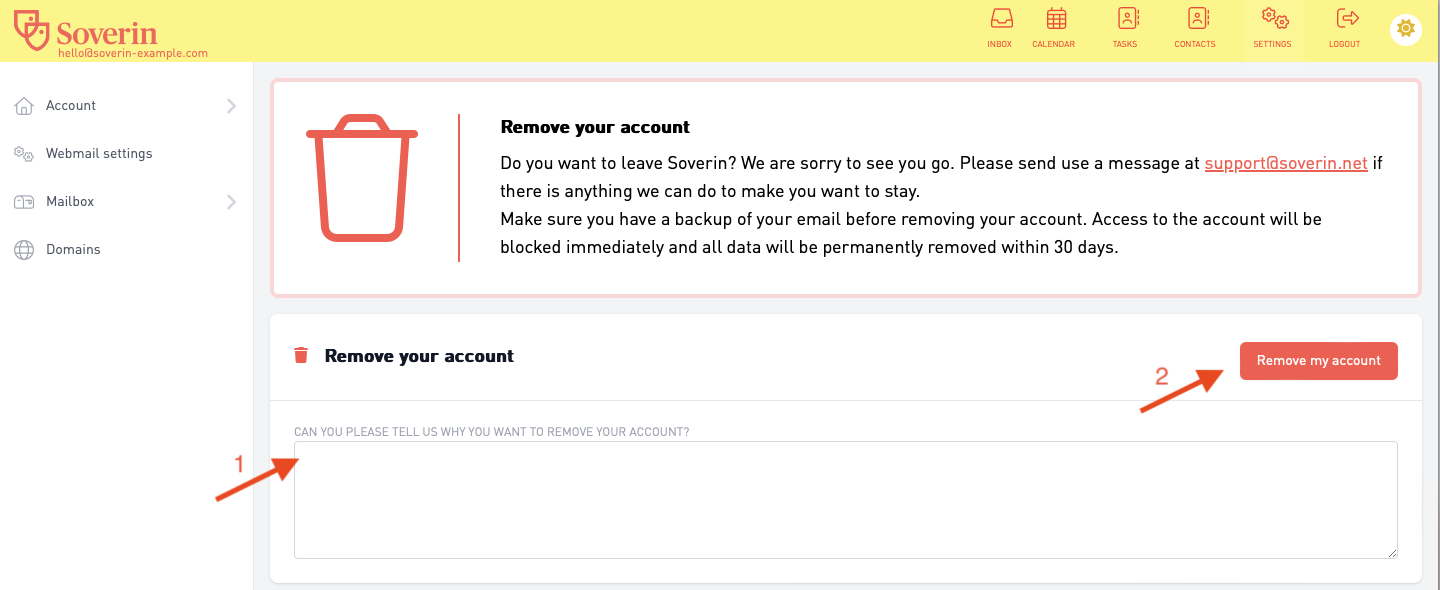Focus the account removal reason text area
The width and height of the screenshot is (1440, 590).
(x=845, y=500)
